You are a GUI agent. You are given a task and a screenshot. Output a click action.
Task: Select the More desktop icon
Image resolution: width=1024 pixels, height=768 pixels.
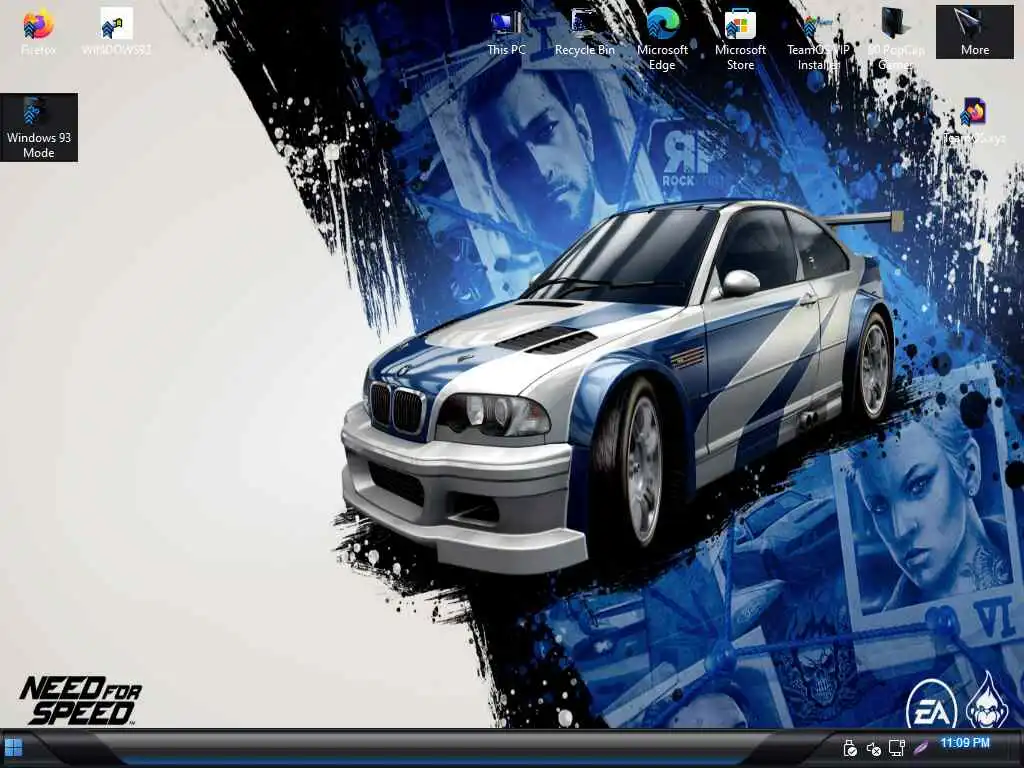tap(974, 32)
